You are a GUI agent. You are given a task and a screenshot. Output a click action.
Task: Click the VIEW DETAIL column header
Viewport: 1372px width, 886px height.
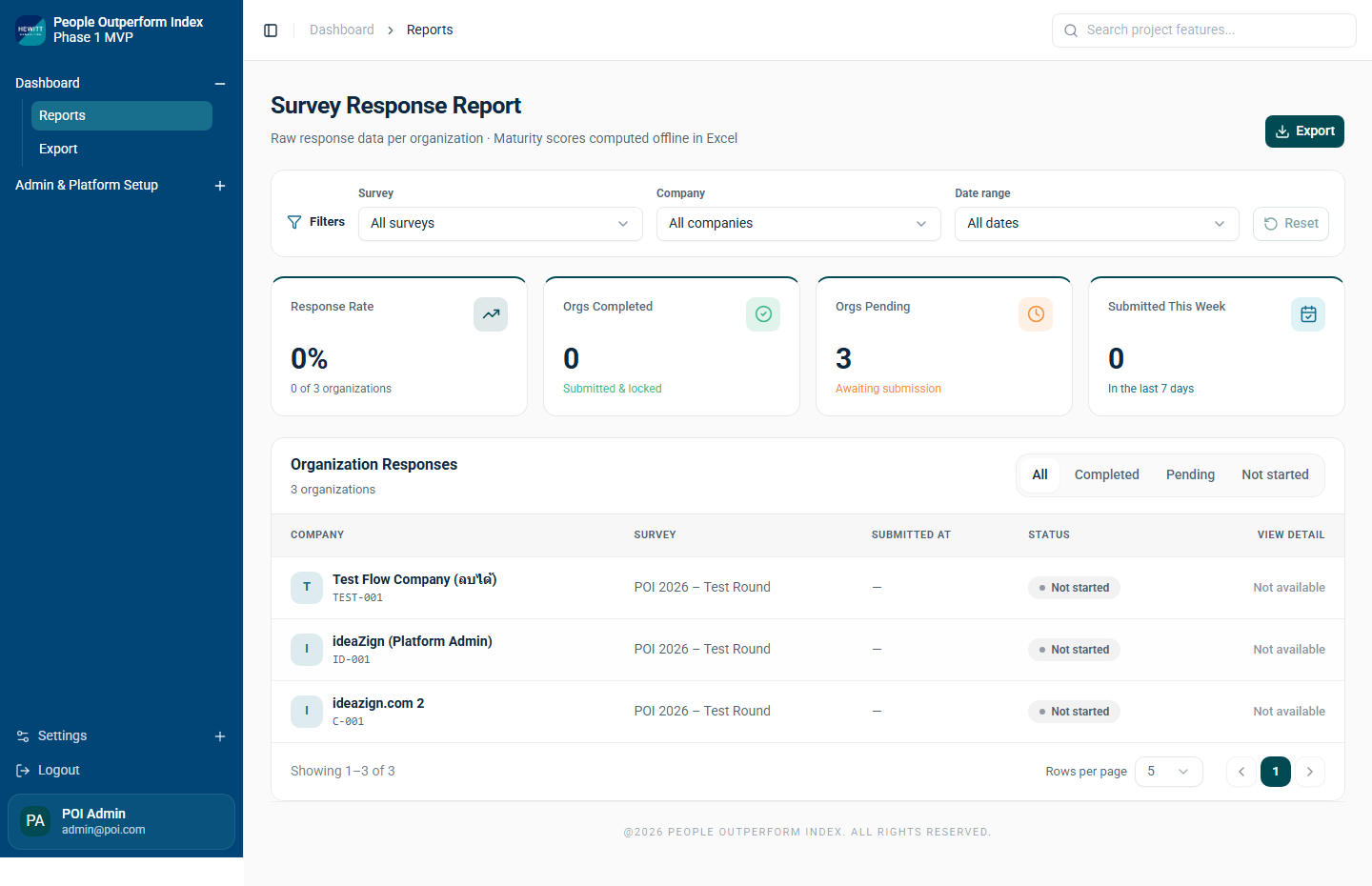click(1291, 535)
